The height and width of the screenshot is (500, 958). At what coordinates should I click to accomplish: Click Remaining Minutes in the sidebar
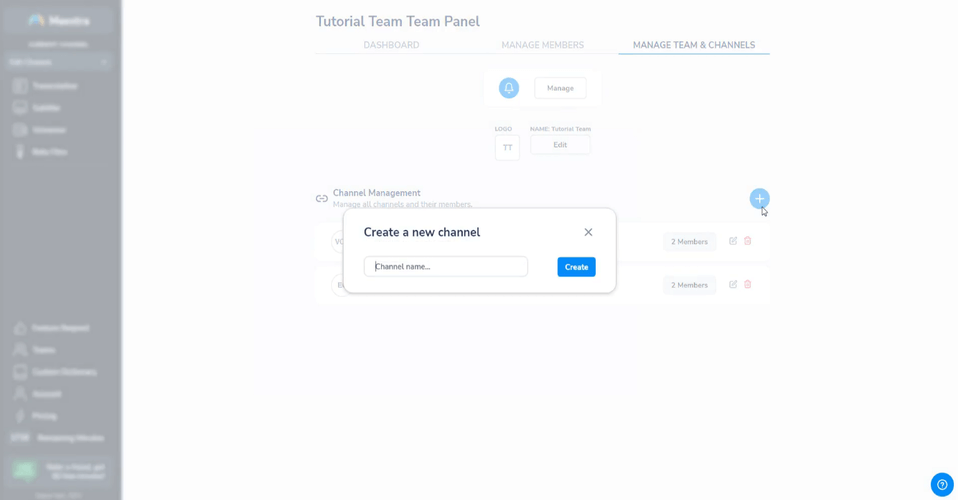pyautogui.click(x=57, y=438)
